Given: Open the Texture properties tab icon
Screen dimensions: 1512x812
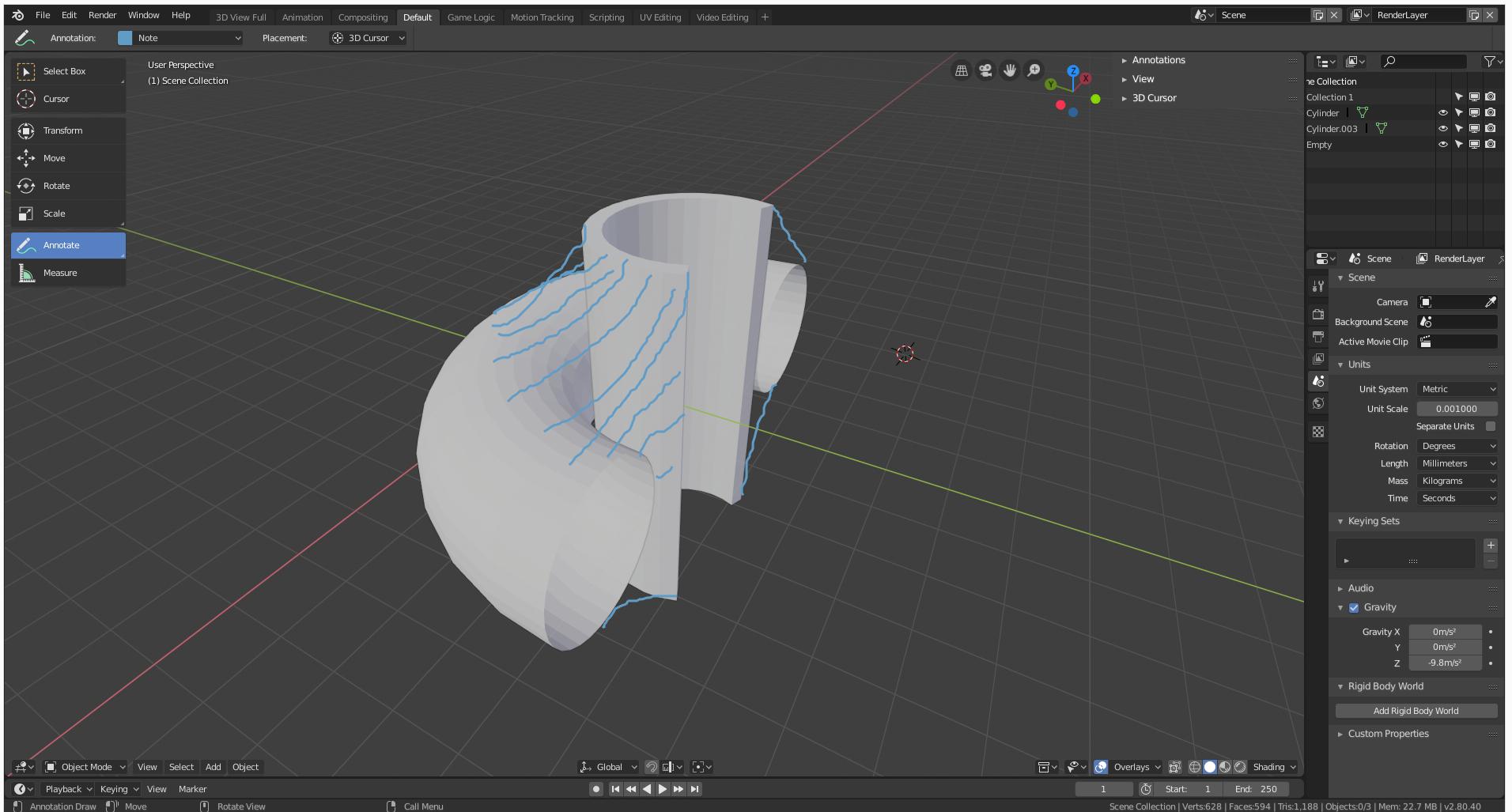Looking at the screenshot, I should tap(1317, 432).
